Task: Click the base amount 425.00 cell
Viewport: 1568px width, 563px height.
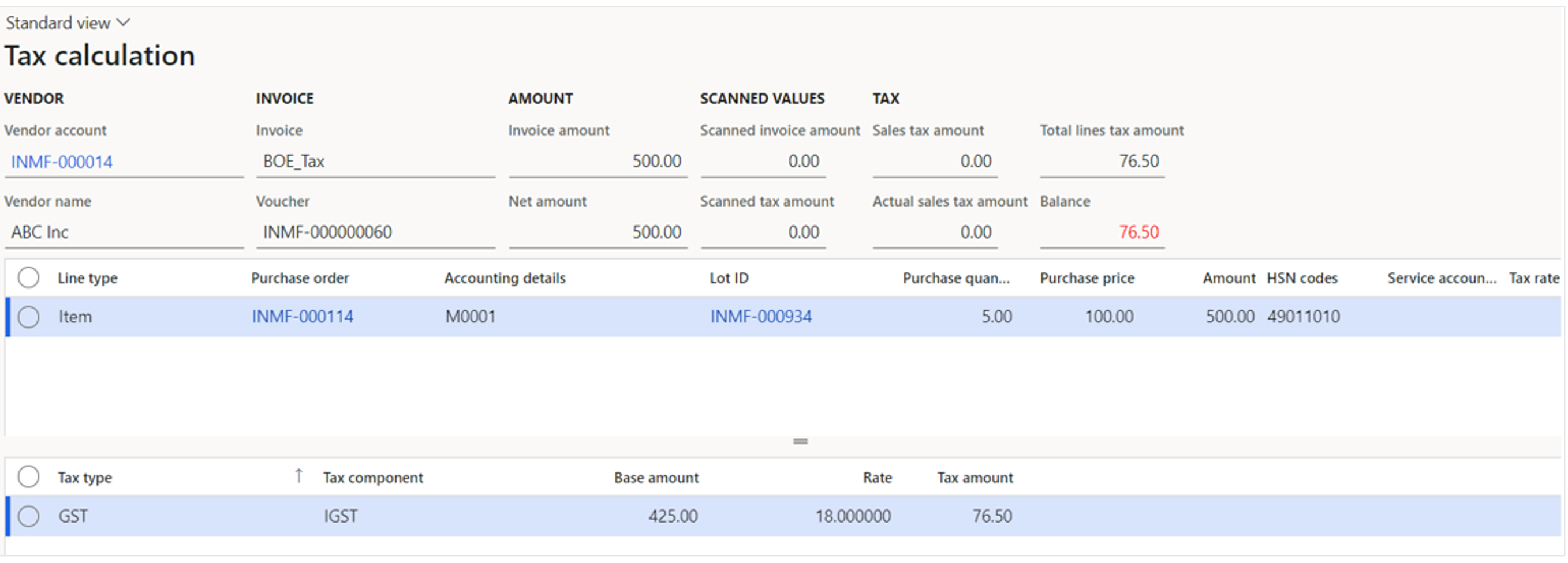Action: click(x=673, y=516)
